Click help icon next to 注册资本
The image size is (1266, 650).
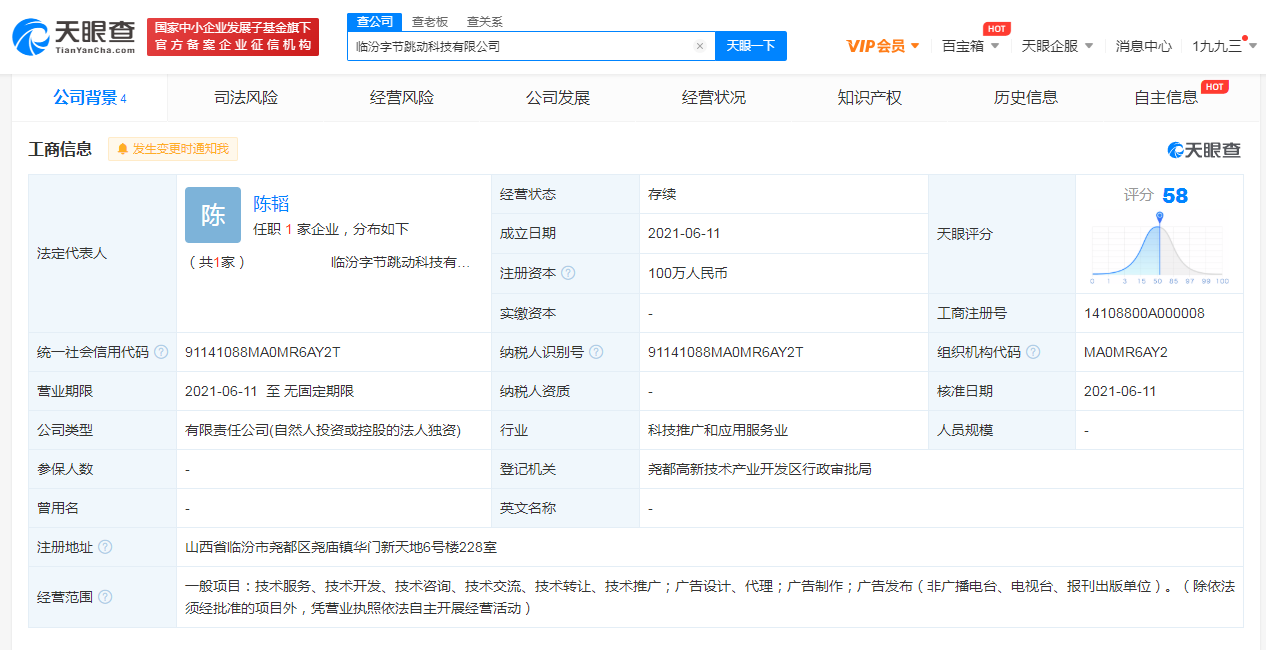click(568, 273)
